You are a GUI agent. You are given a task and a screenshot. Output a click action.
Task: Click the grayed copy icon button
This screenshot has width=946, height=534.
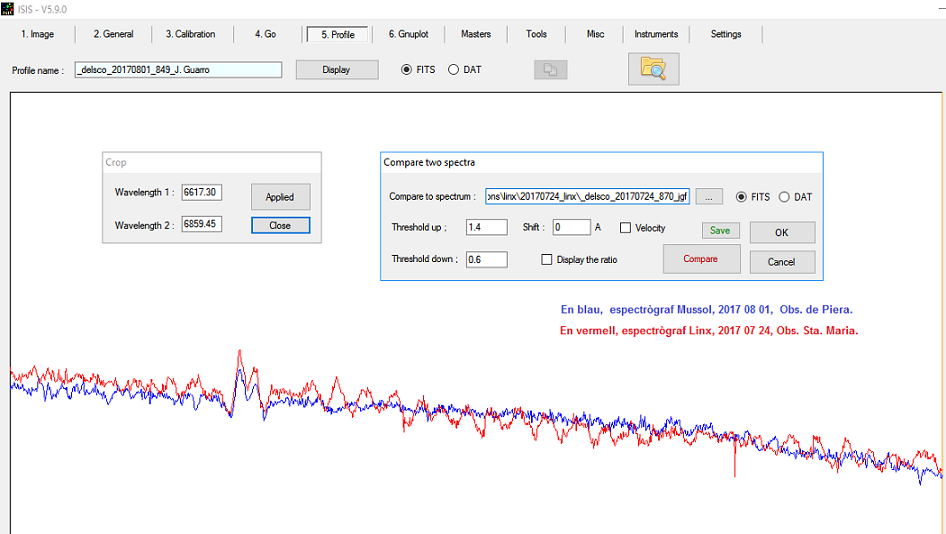tap(551, 70)
